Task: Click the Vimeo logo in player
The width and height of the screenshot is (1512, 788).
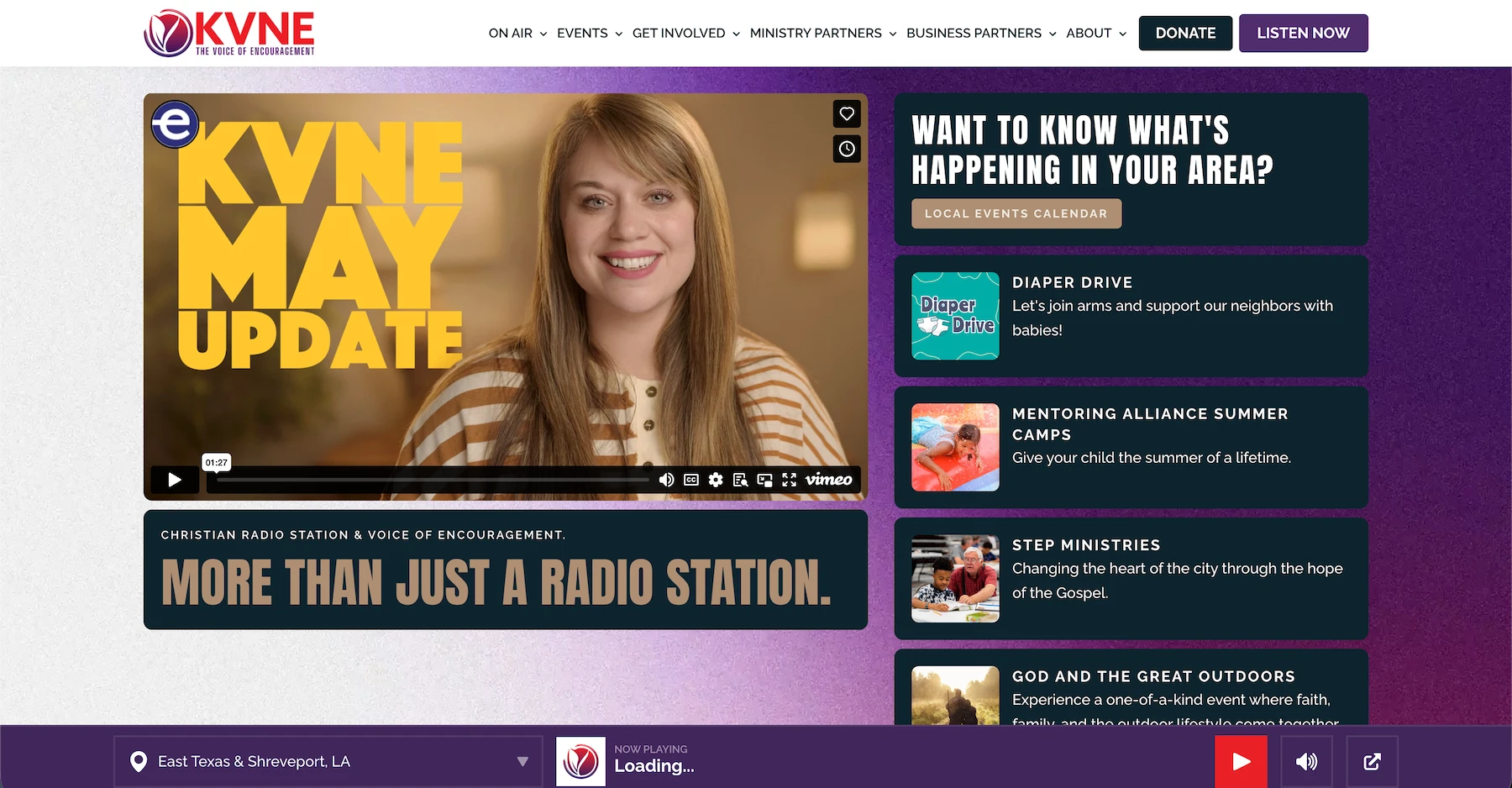Action: pos(828,480)
